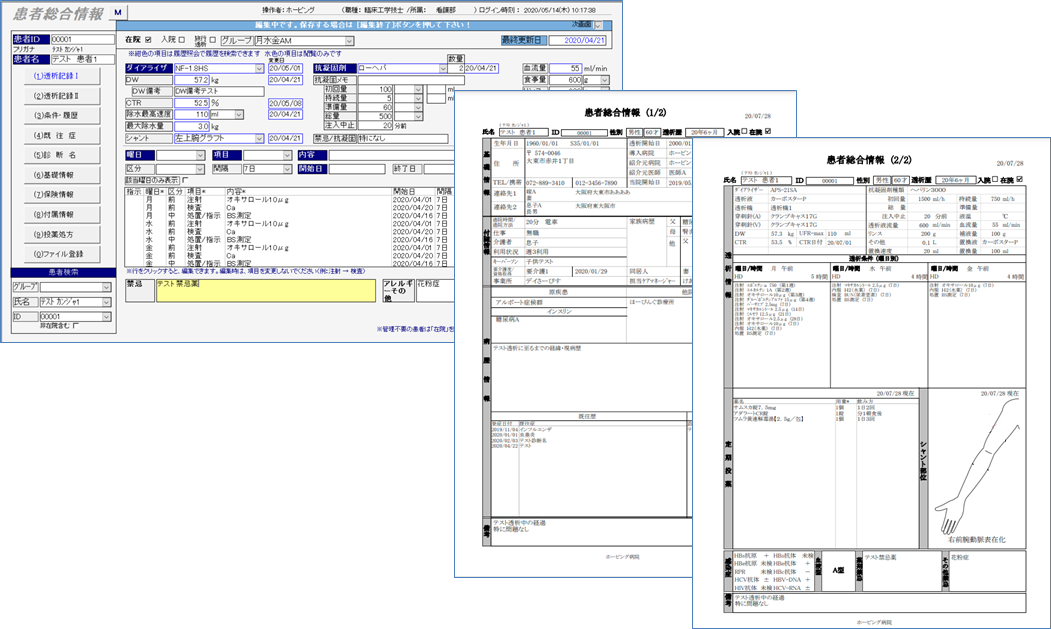
Task: Open the 曜日 filter dropdown
Action: point(200,155)
